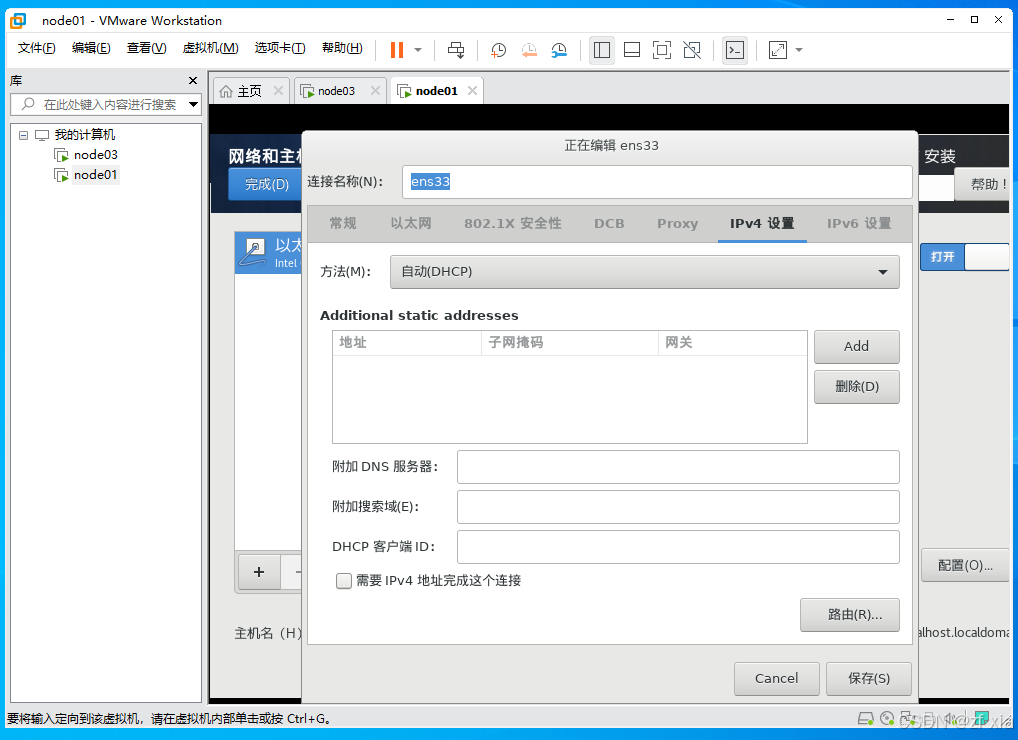Click the connection name field ens33

(x=657, y=182)
